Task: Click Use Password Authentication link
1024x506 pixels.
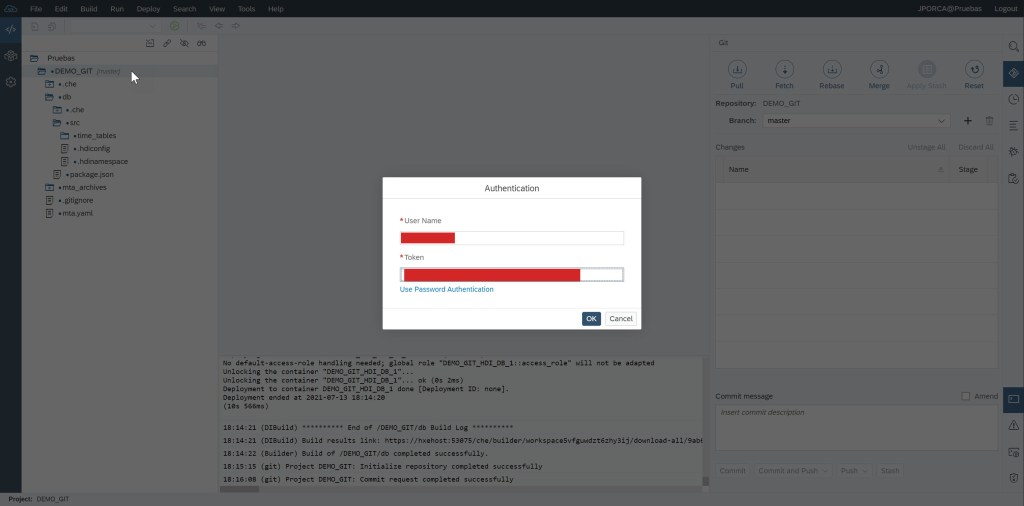Action: pyautogui.click(x=446, y=289)
